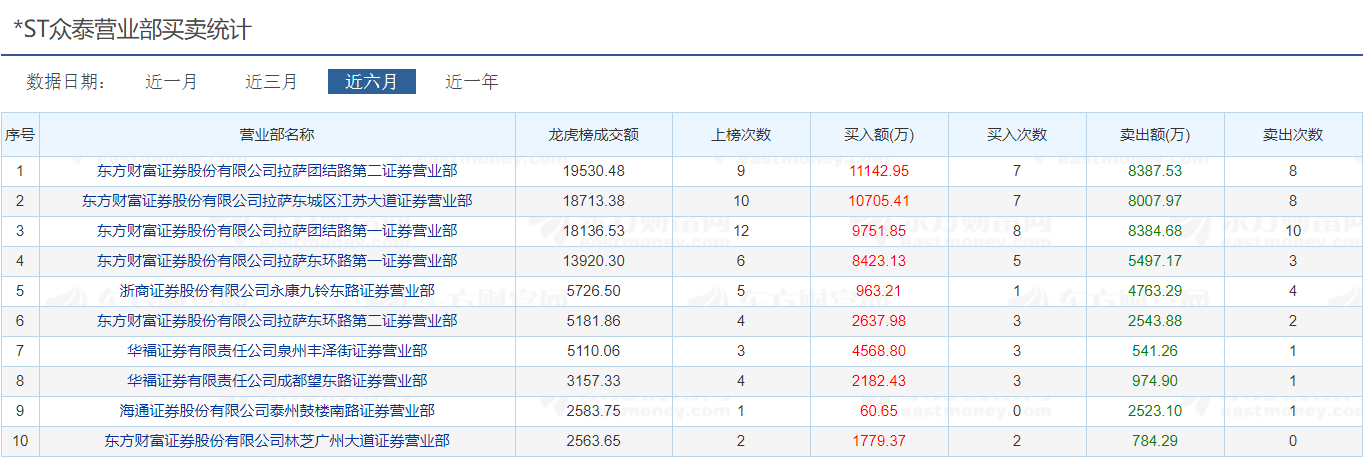Viewport: 1363px width, 460px height.
Task: Open 浙商证券永康九铃东路证券营业部 link
Action: click(x=277, y=291)
